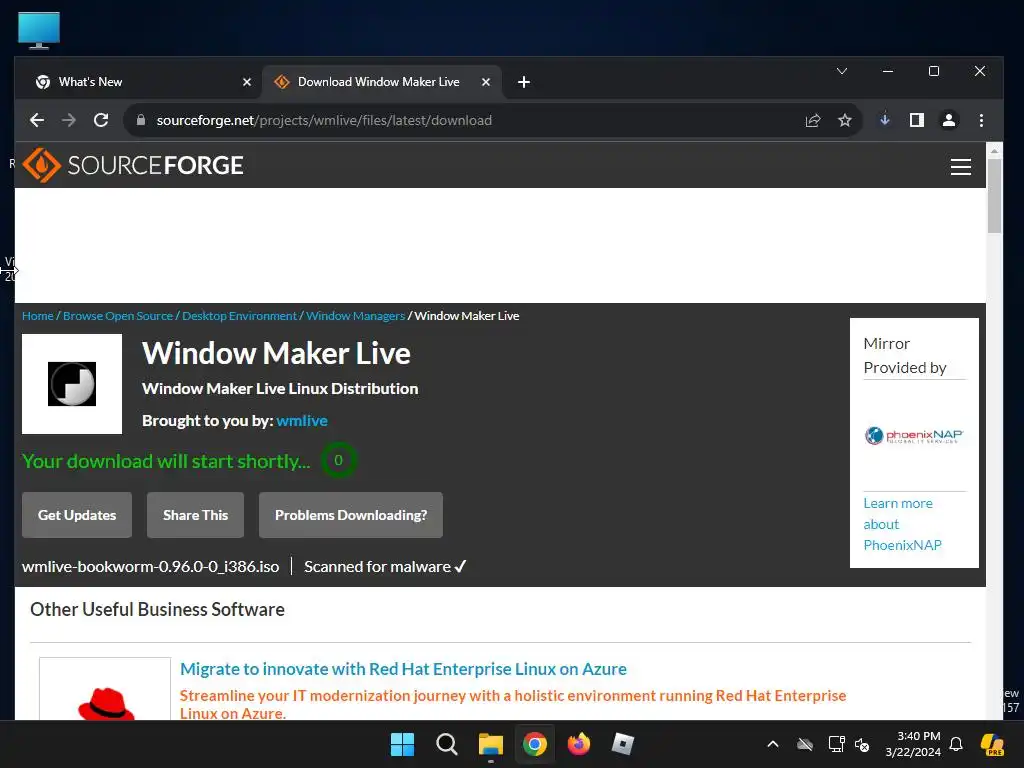Click the page vertical scrollbar thumb
Screen dimensions: 1024x768
point(994,195)
